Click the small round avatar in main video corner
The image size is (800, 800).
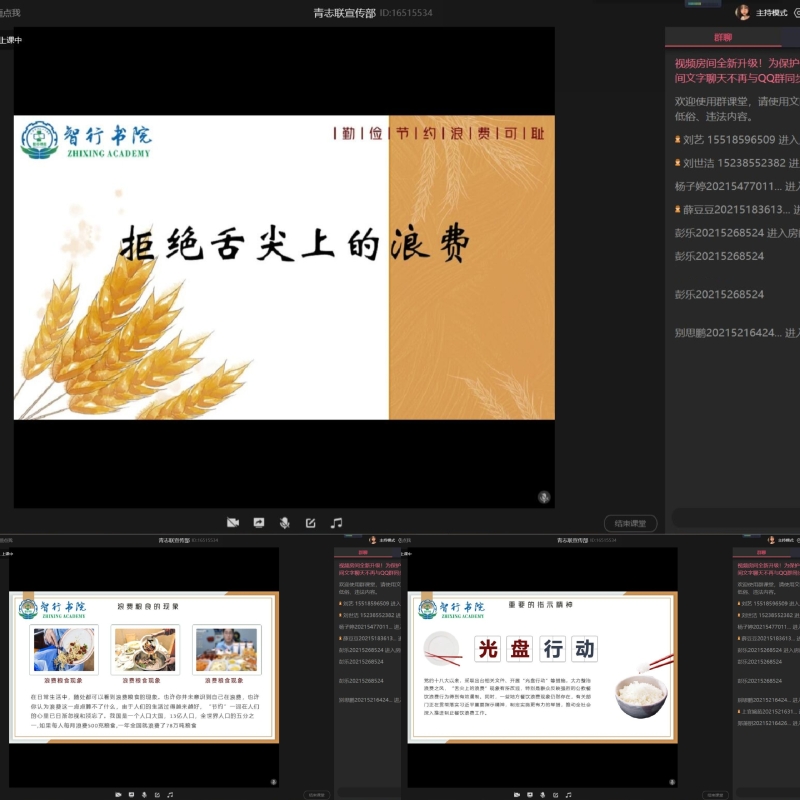click(x=544, y=496)
